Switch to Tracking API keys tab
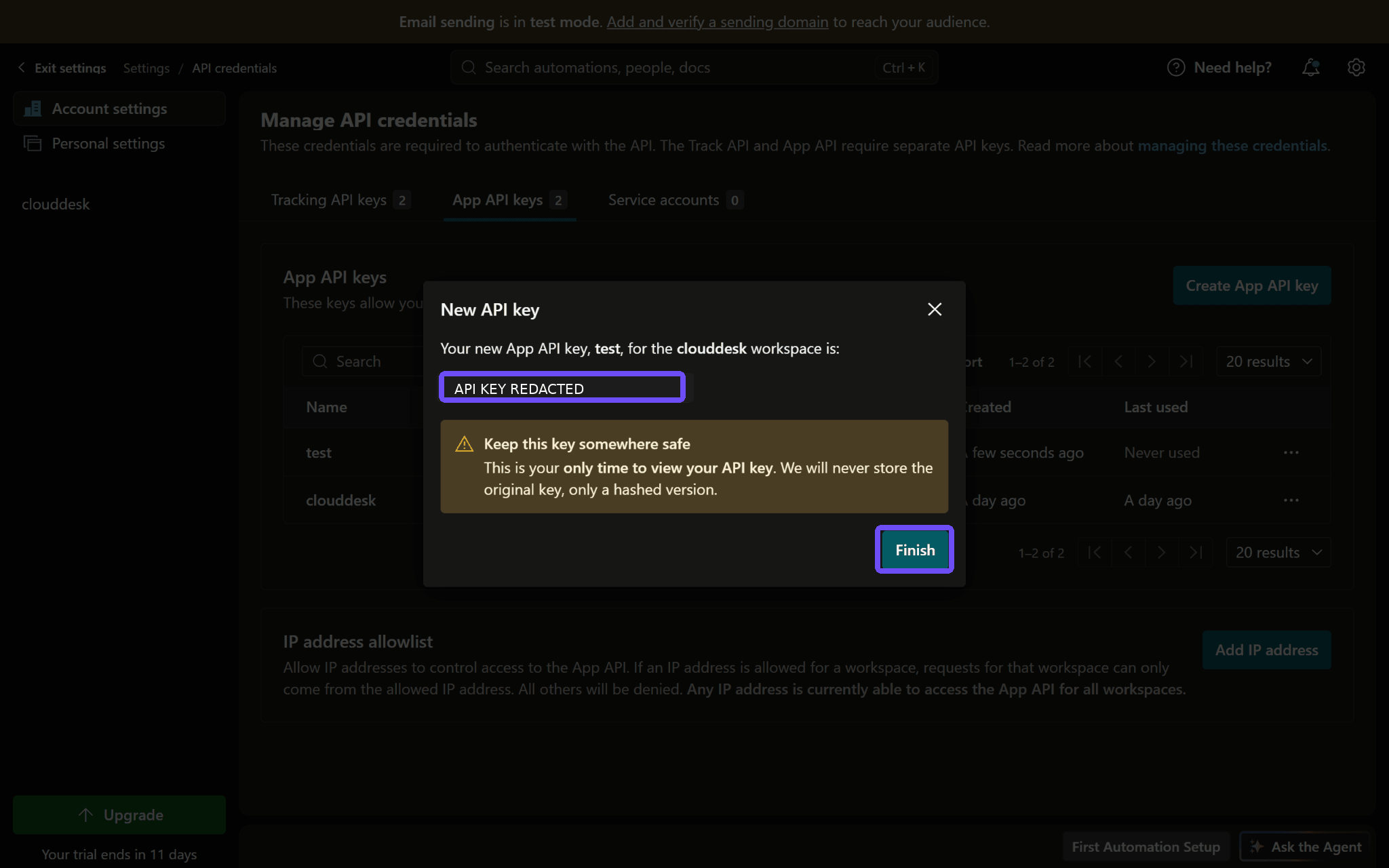This screenshot has height=868, width=1389. coord(340,200)
